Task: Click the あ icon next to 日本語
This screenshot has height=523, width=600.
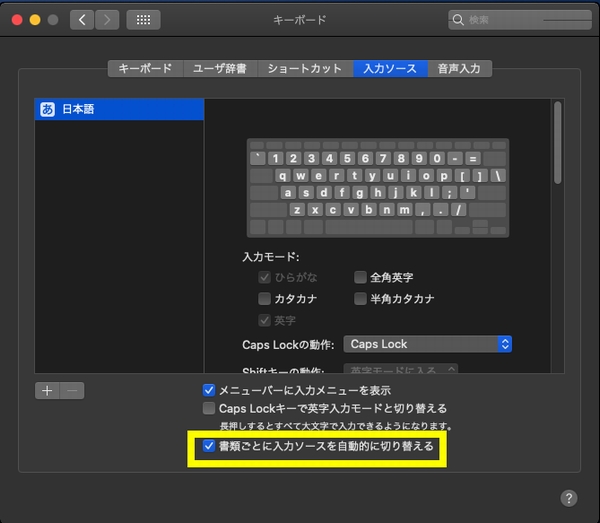Action: pos(47,109)
